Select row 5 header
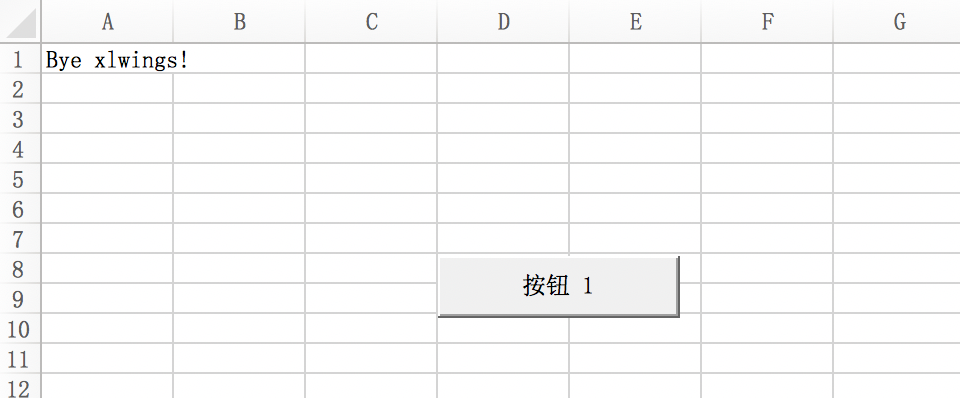The image size is (960, 398). click(x=20, y=178)
